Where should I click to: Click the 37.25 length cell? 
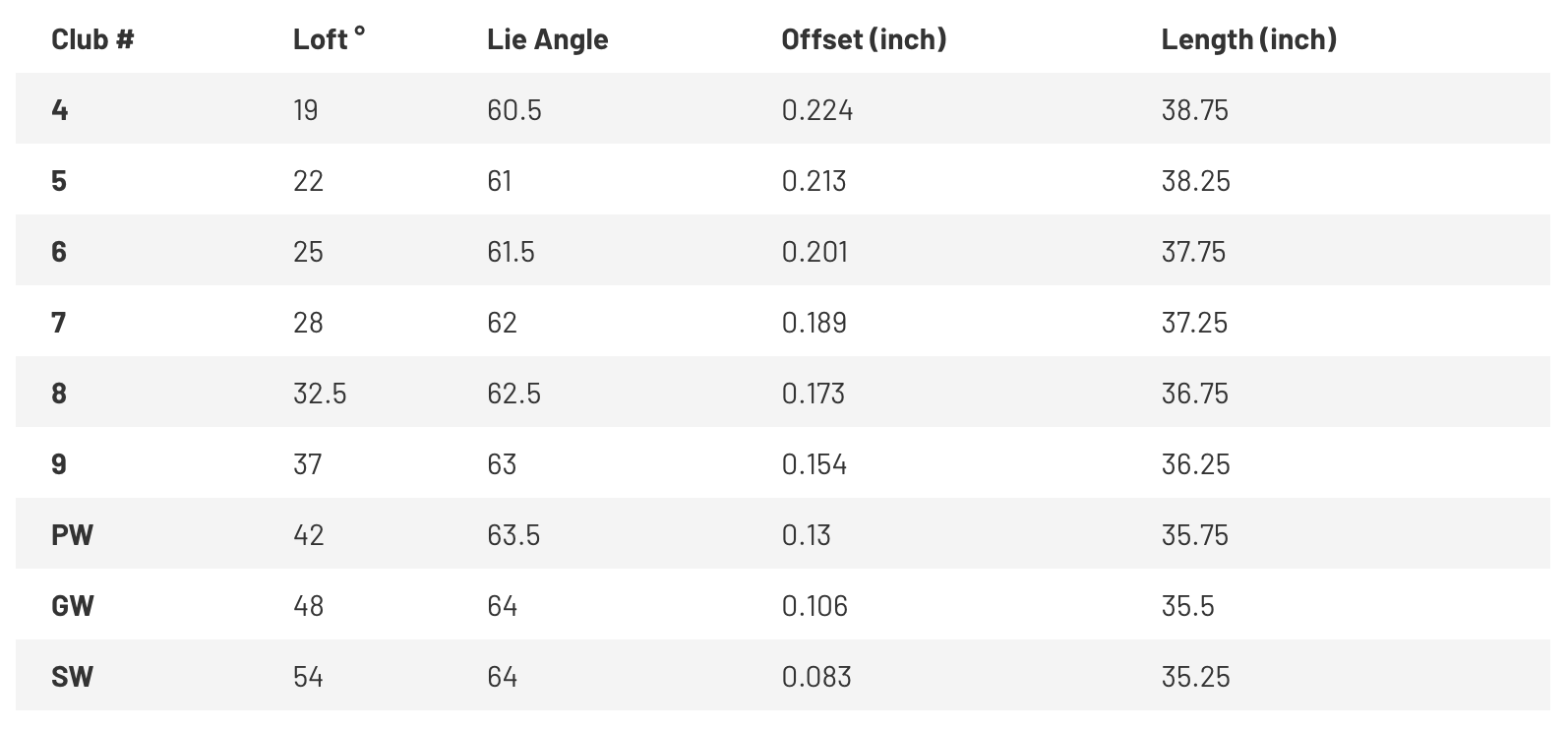(x=1194, y=323)
